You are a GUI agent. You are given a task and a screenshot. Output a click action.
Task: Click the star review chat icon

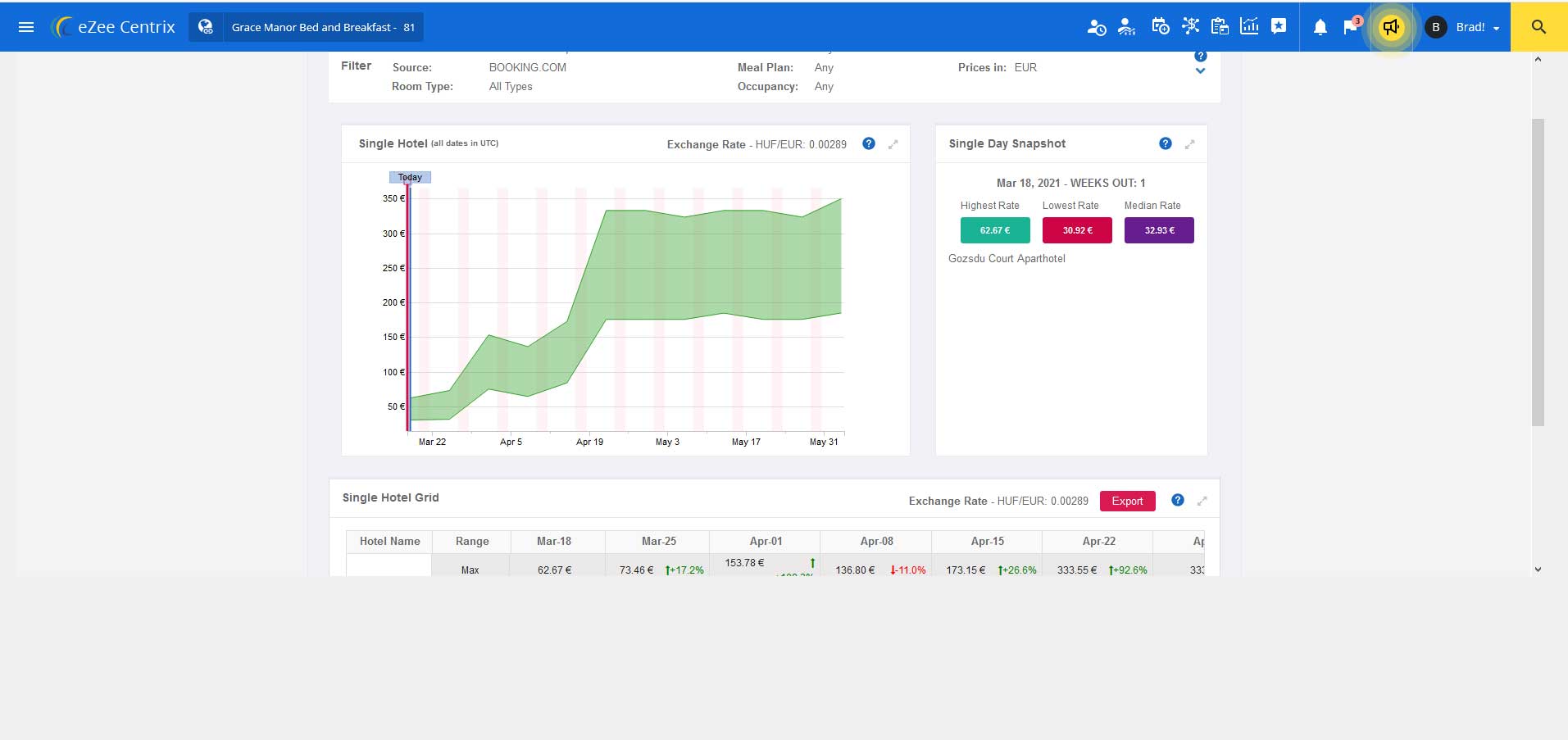pos(1279,26)
